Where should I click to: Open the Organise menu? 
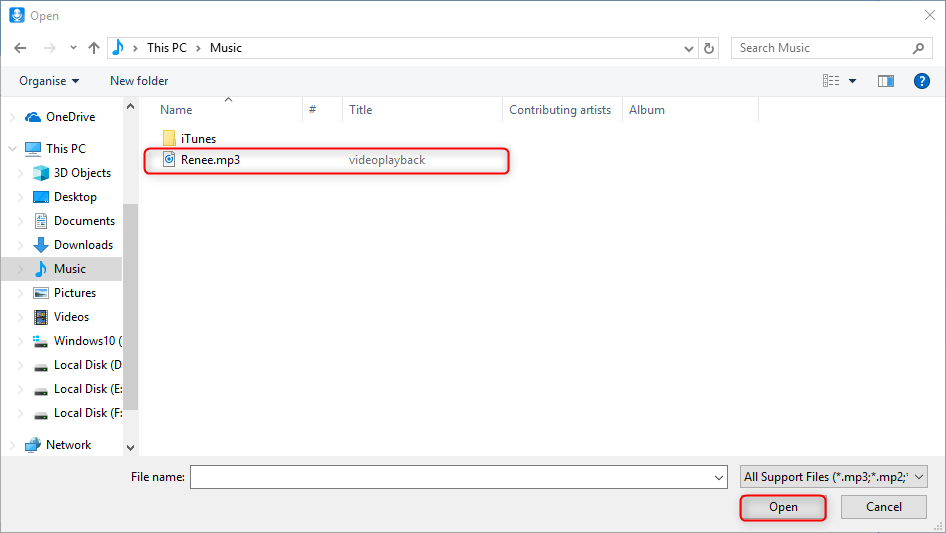pos(49,81)
